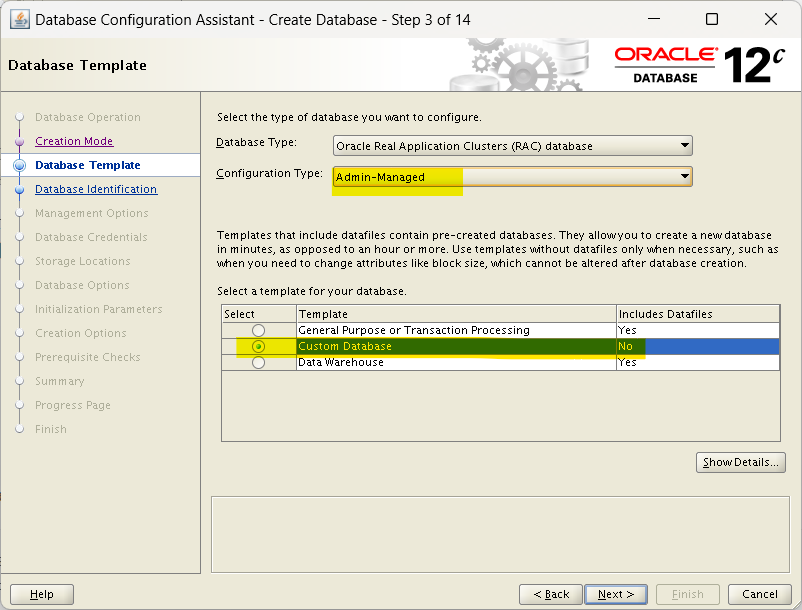Open the Configuration Type dropdown
Screen dimensions: 802x610
(x=513, y=176)
